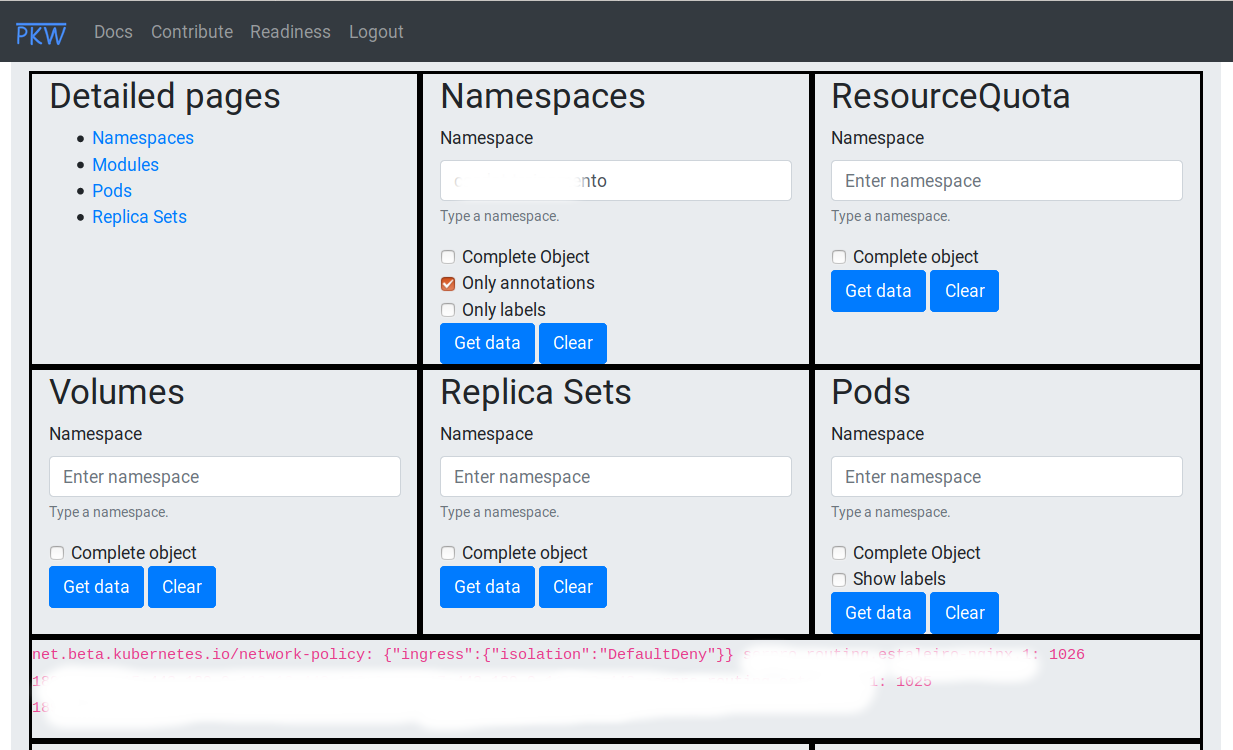
Task: Click the network-policy annotation output text
Action: pos(383,655)
